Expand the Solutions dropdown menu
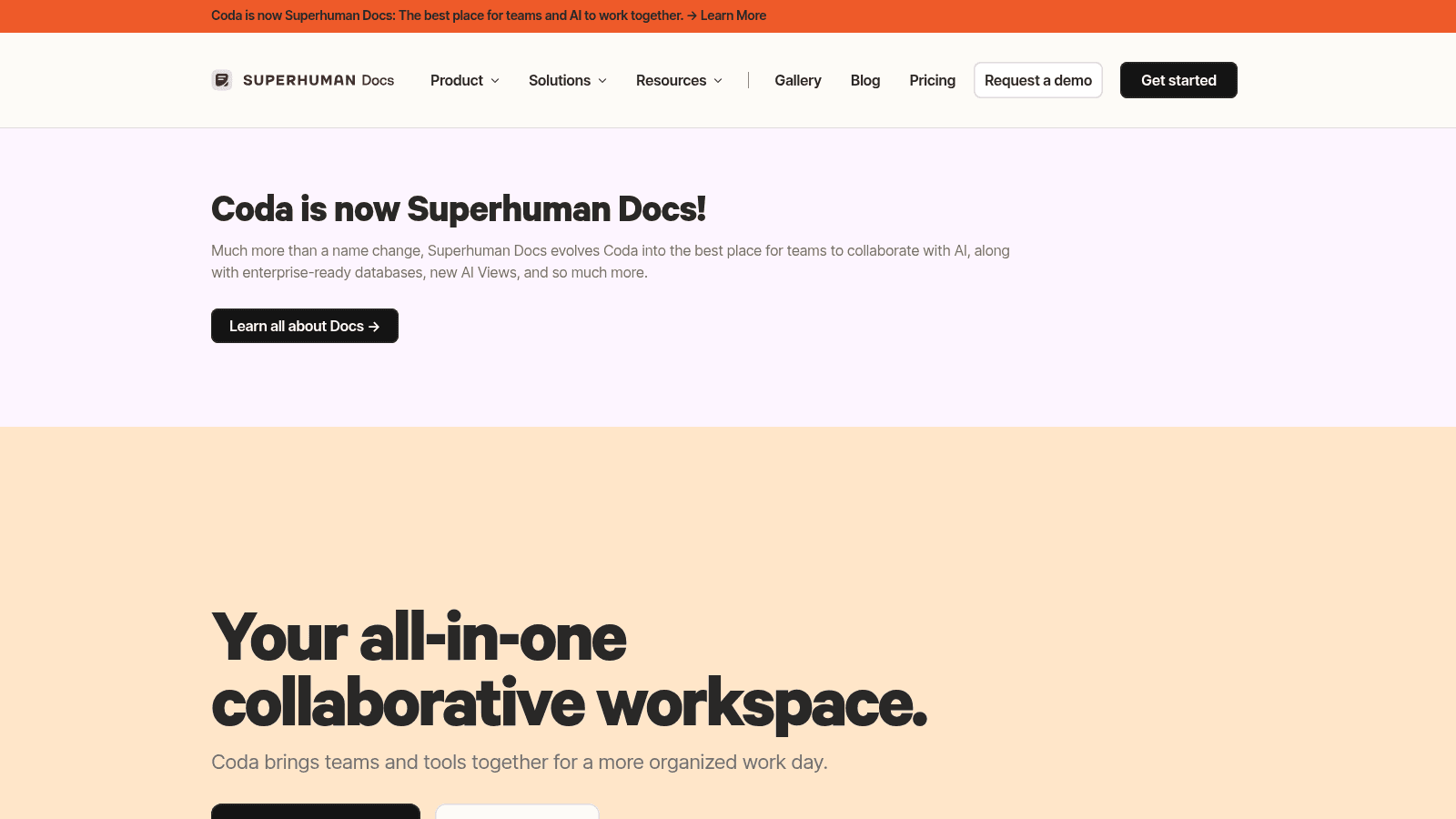 [x=568, y=80]
